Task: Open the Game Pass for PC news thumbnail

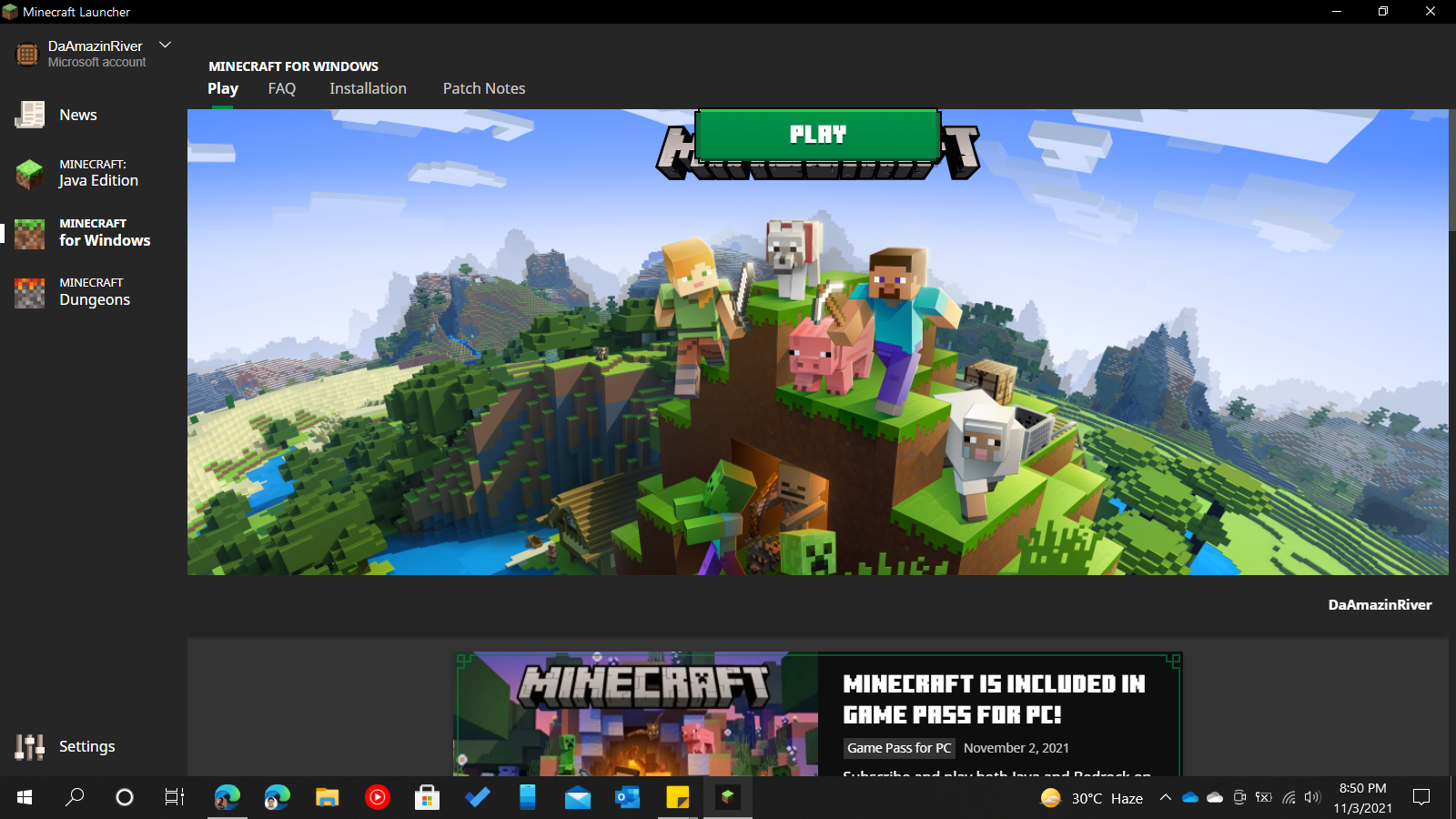Action: click(636, 714)
